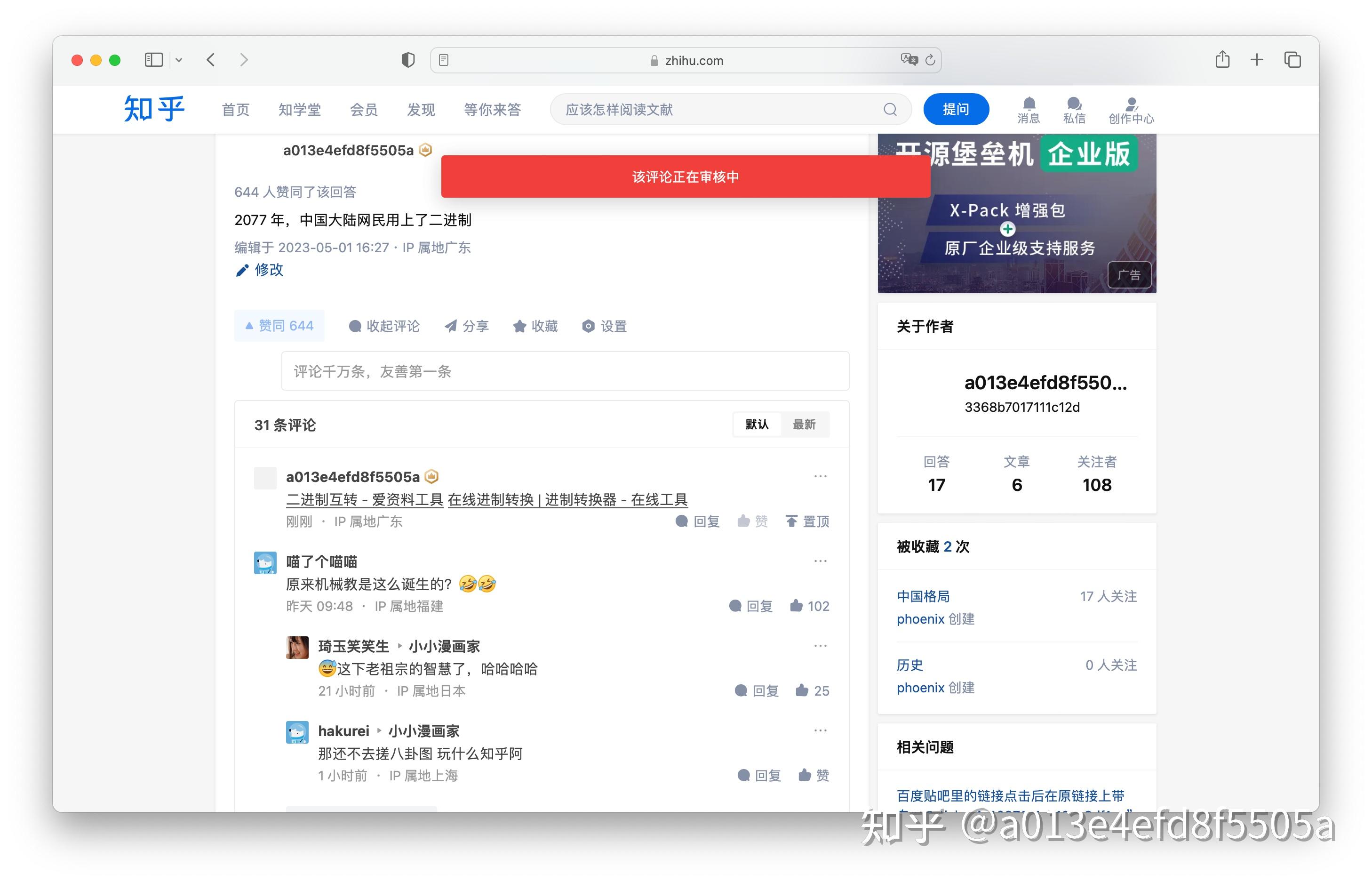This screenshot has height=882, width=1372.
Task: Pin comment with 置顶
Action: pos(807,521)
